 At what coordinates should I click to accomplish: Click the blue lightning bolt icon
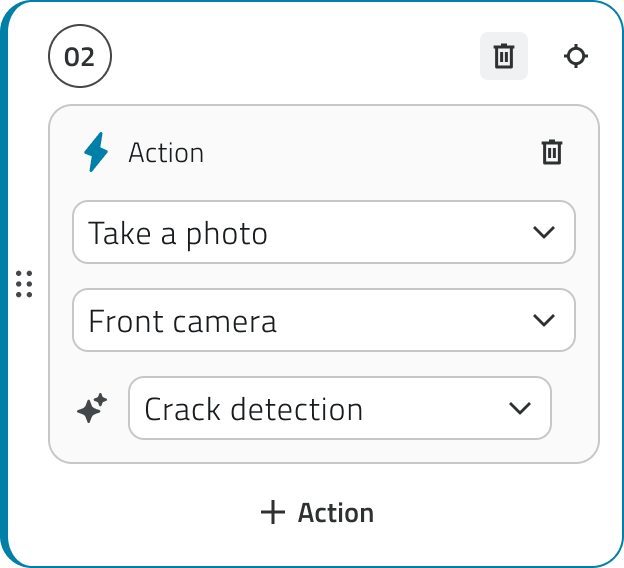(96, 152)
